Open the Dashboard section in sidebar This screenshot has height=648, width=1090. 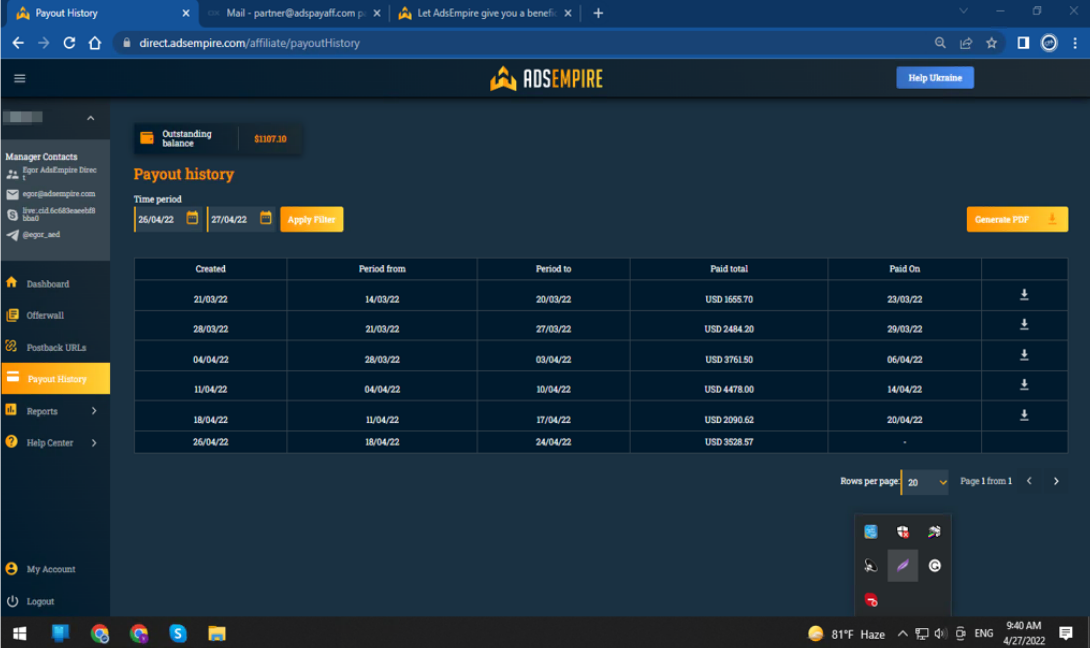tap(47, 284)
